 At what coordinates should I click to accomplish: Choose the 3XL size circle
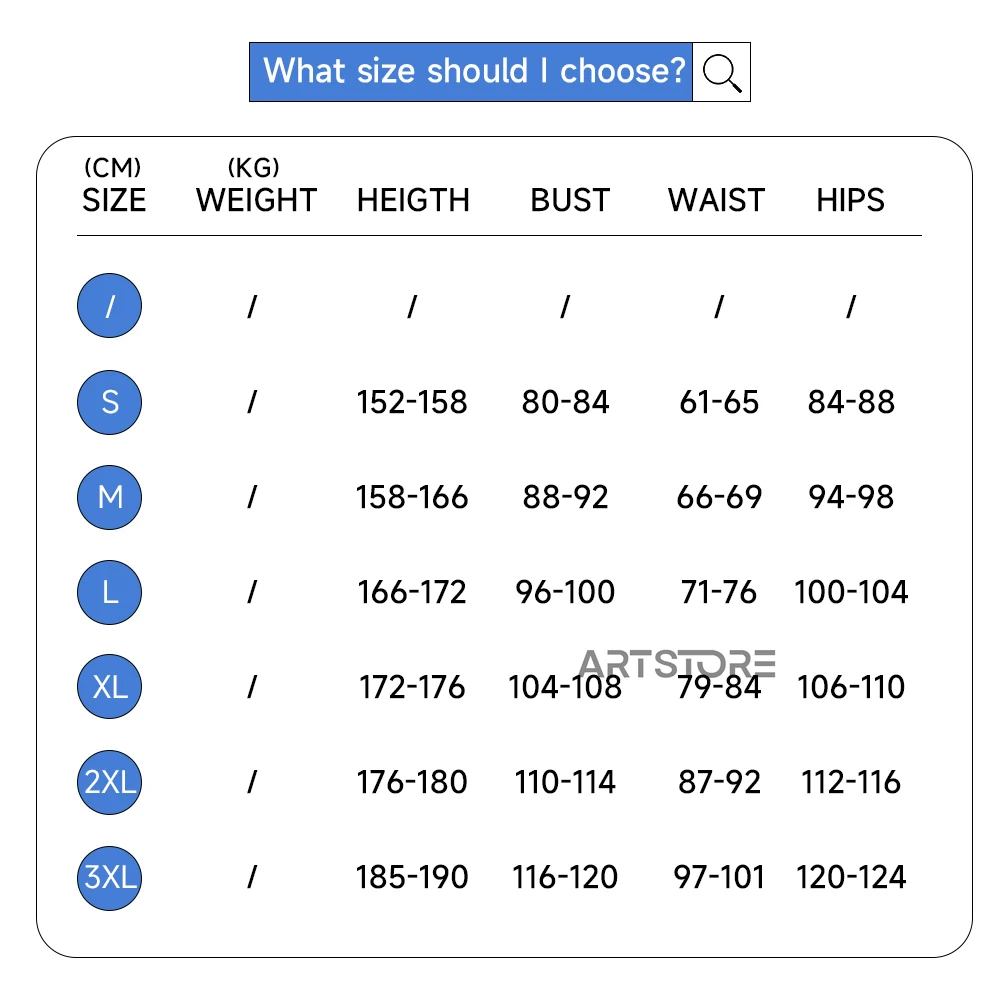point(109,877)
